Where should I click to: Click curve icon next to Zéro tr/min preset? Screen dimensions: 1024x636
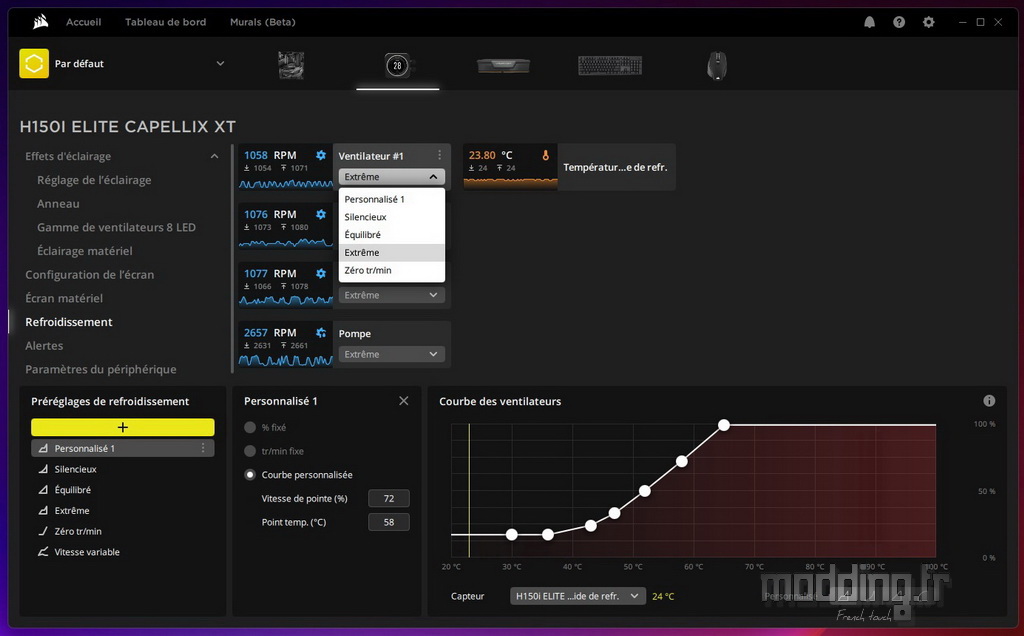[x=43, y=531]
